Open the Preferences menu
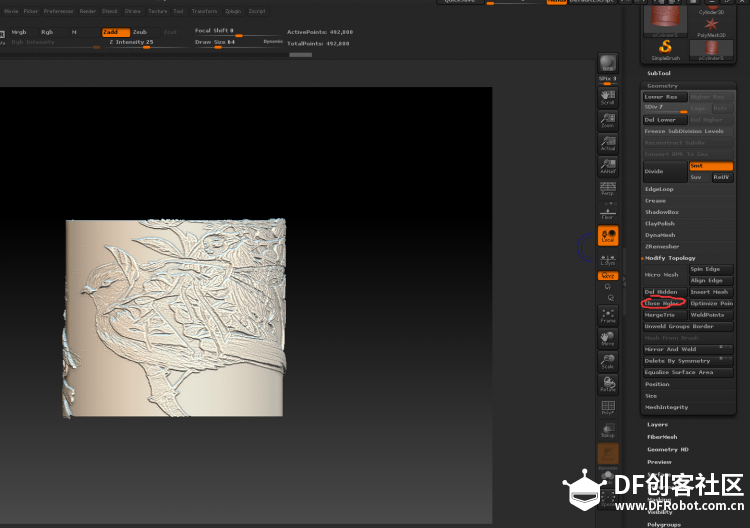 click(58, 11)
